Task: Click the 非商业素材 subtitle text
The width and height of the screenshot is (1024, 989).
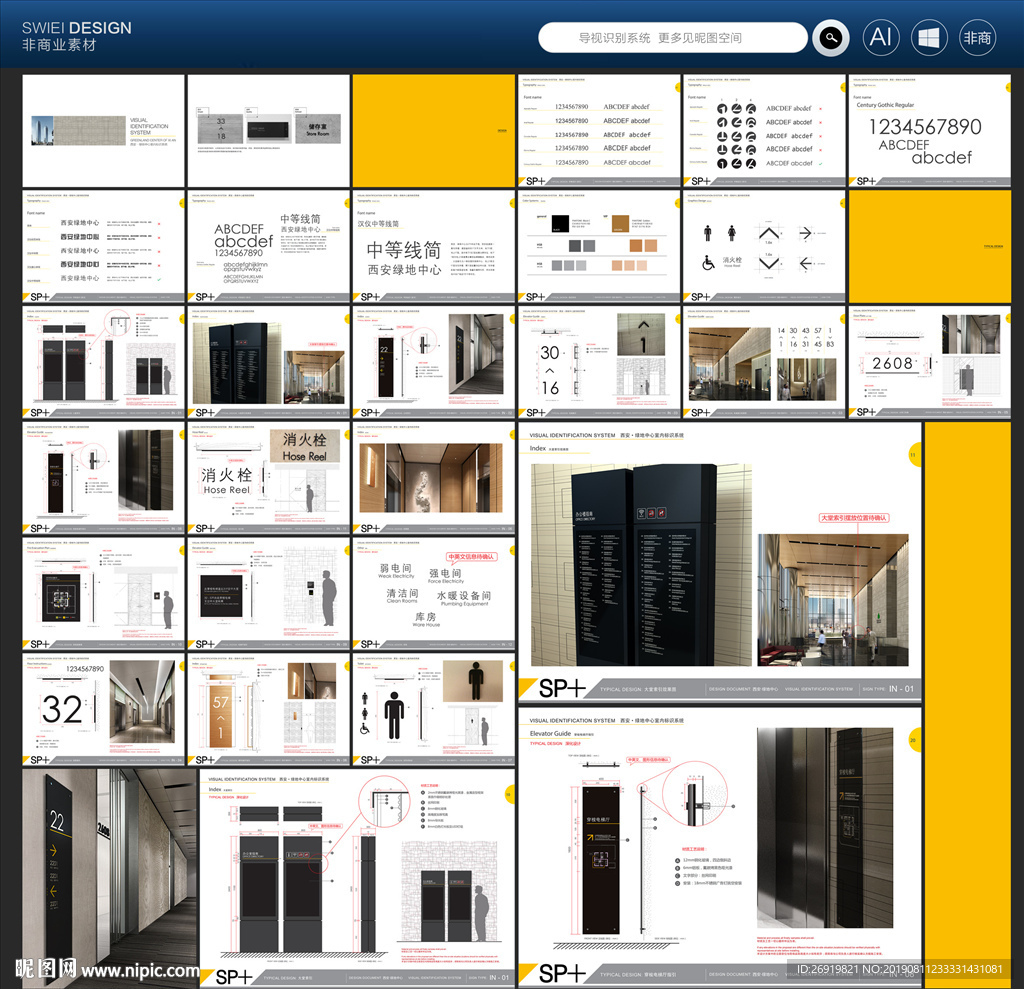Action: click(59, 45)
